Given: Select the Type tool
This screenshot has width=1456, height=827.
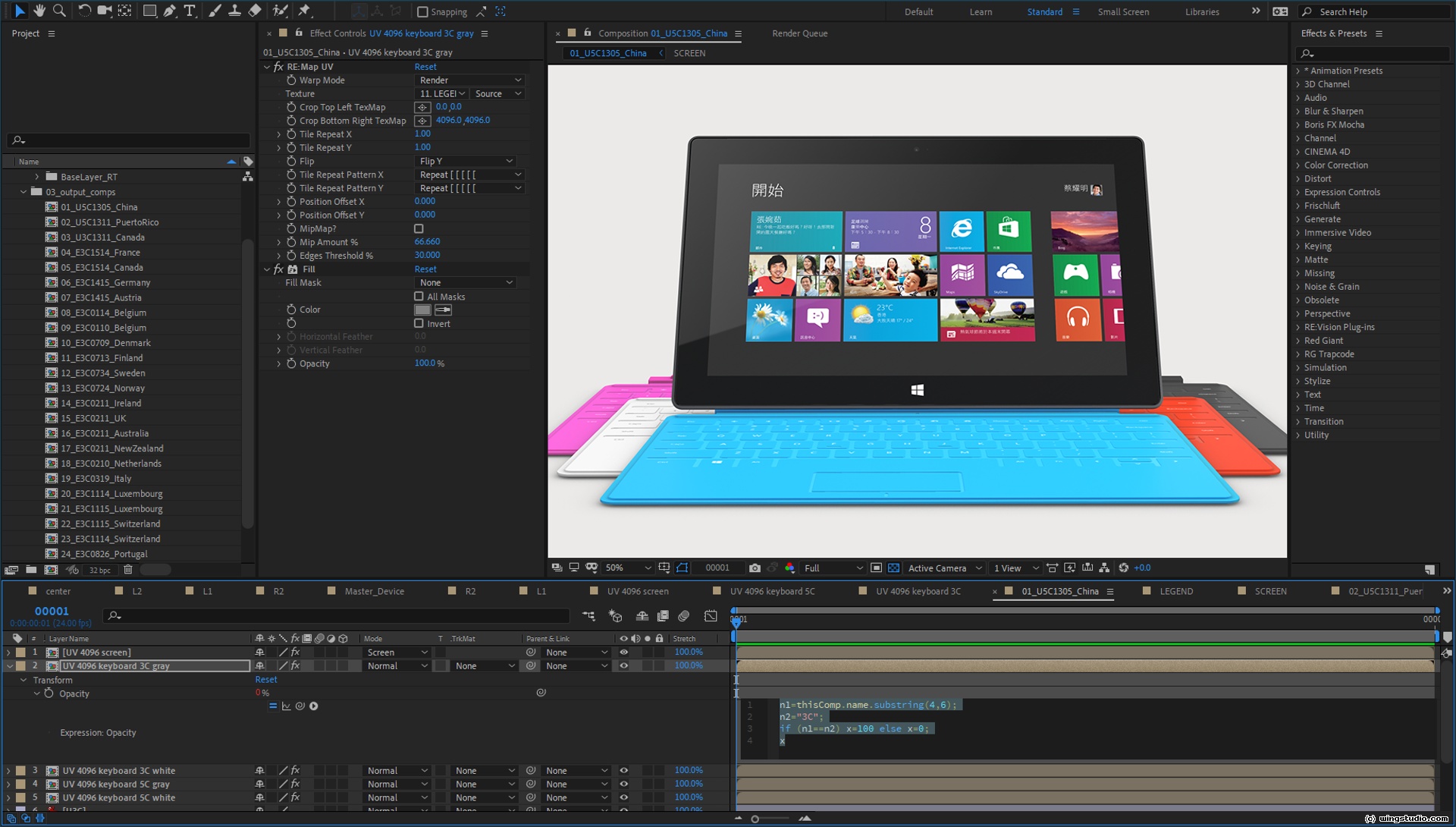Looking at the screenshot, I should click(x=190, y=11).
